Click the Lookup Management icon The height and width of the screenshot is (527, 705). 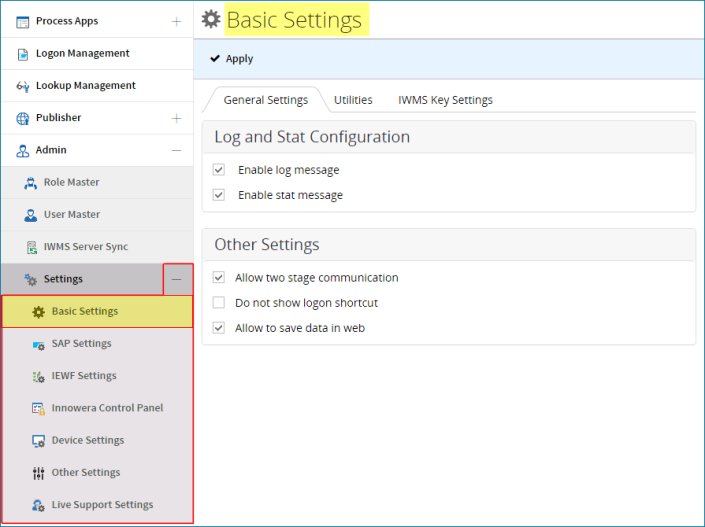click(x=22, y=86)
